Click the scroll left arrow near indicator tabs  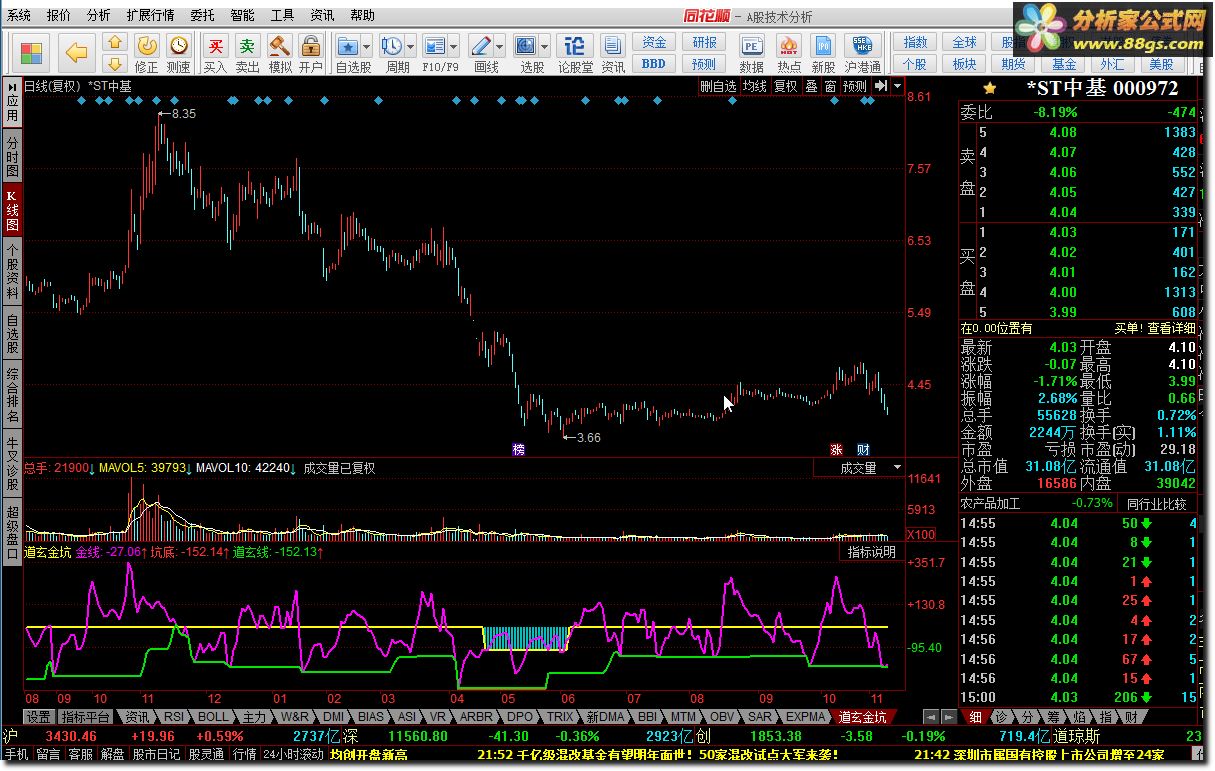tap(930, 716)
